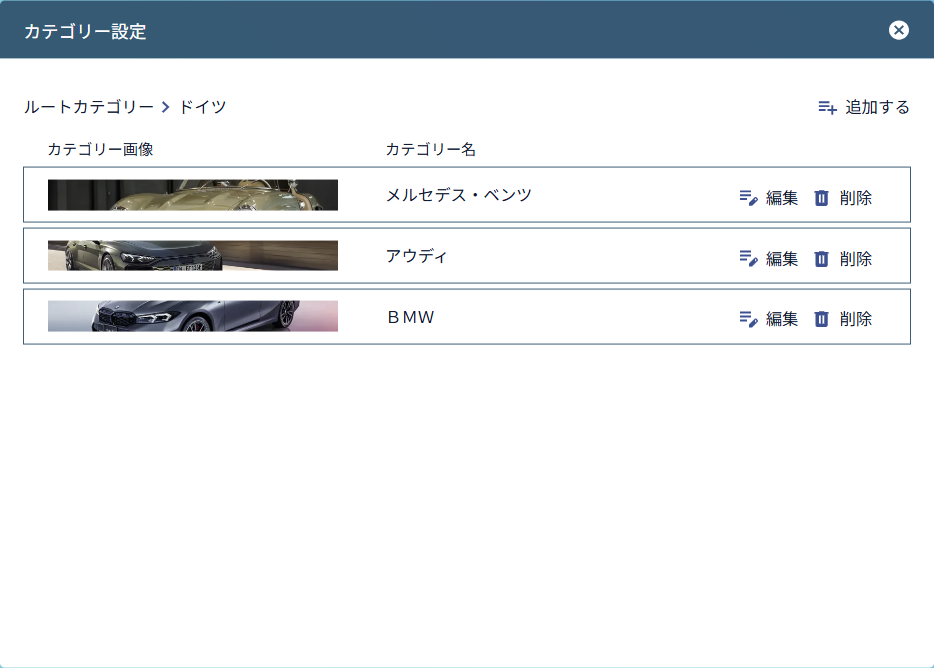Screen dimensions: 934x668
Task: Click the 追加する list-add icon
Action: (x=827, y=107)
